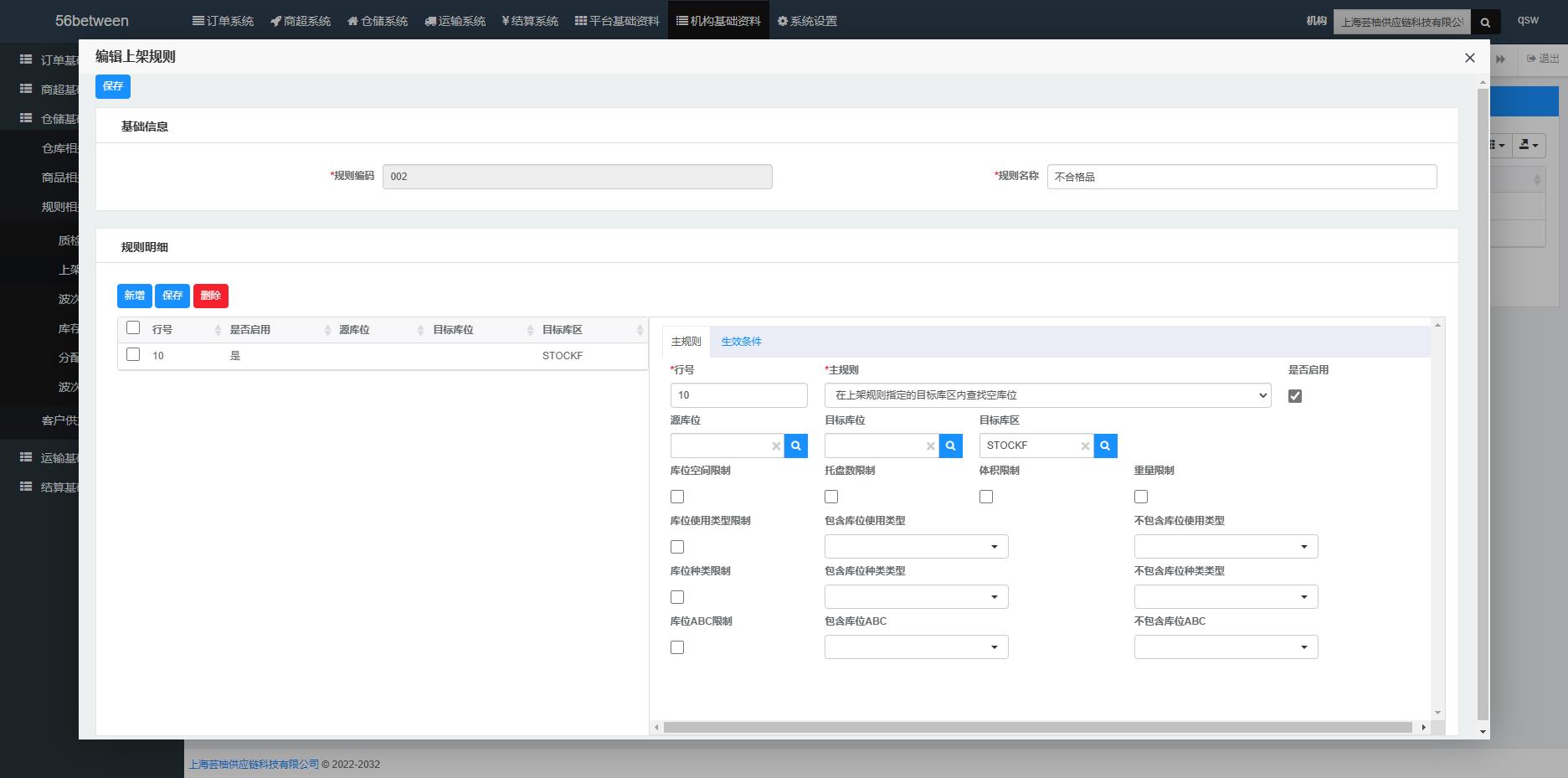Open the 商超系统 top menu

pyautogui.click(x=301, y=21)
